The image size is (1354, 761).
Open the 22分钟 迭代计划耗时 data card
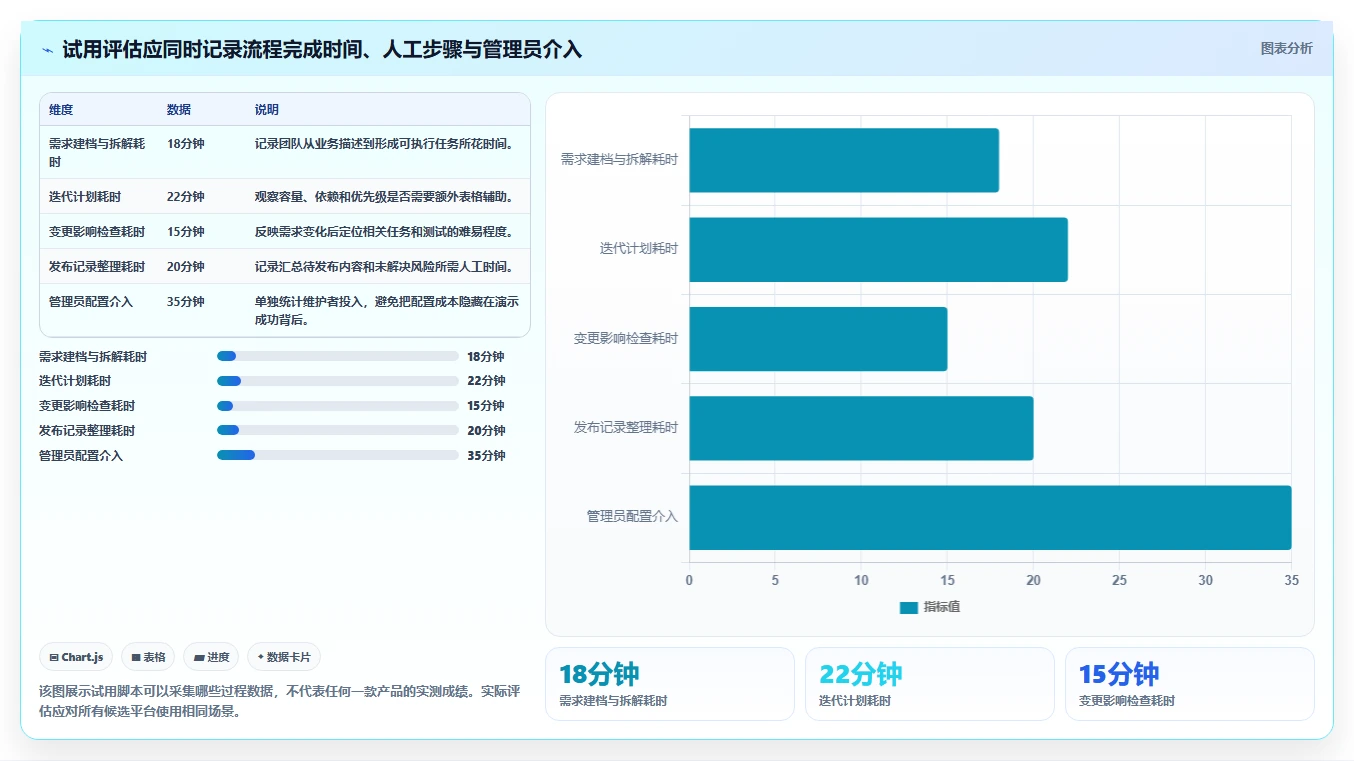tap(930, 684)
